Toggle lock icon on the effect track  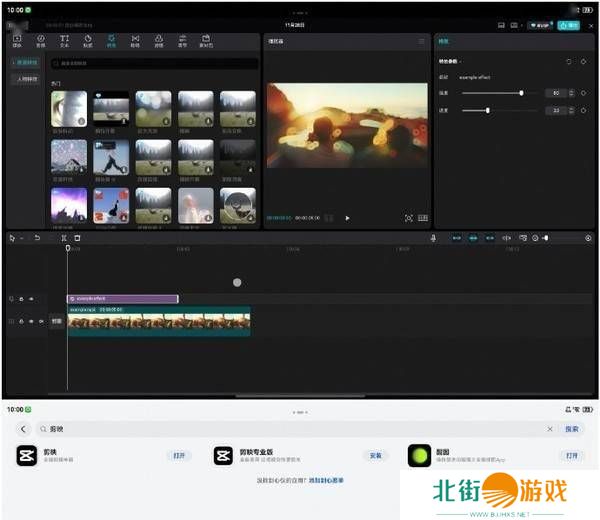(21, 299)
